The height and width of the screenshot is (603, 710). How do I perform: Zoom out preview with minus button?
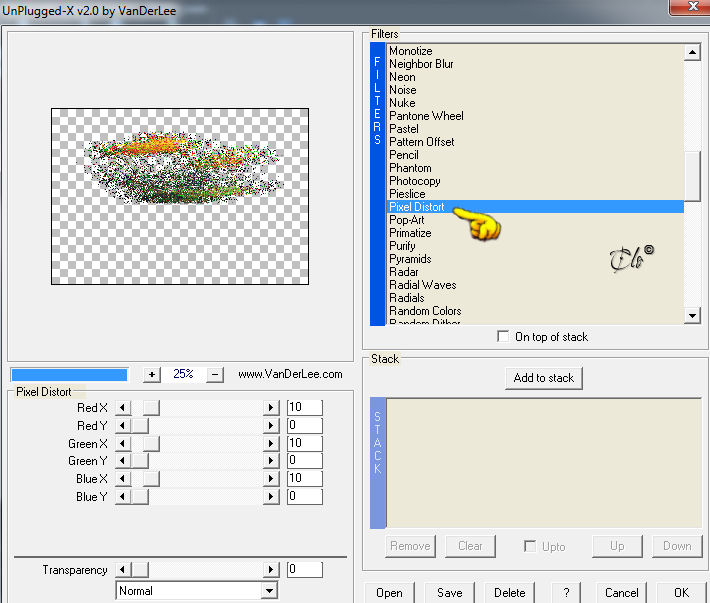(x=215, y=374)
